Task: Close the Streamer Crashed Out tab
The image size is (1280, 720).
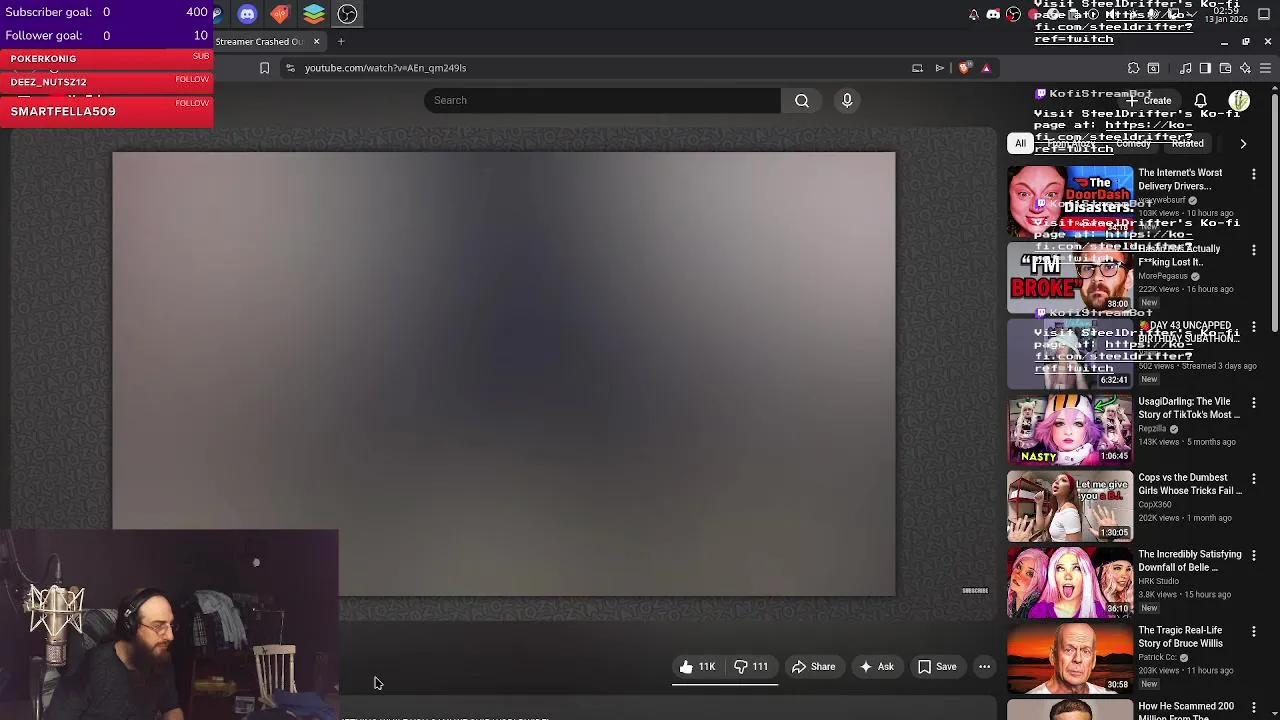Action: coord(316,41)
